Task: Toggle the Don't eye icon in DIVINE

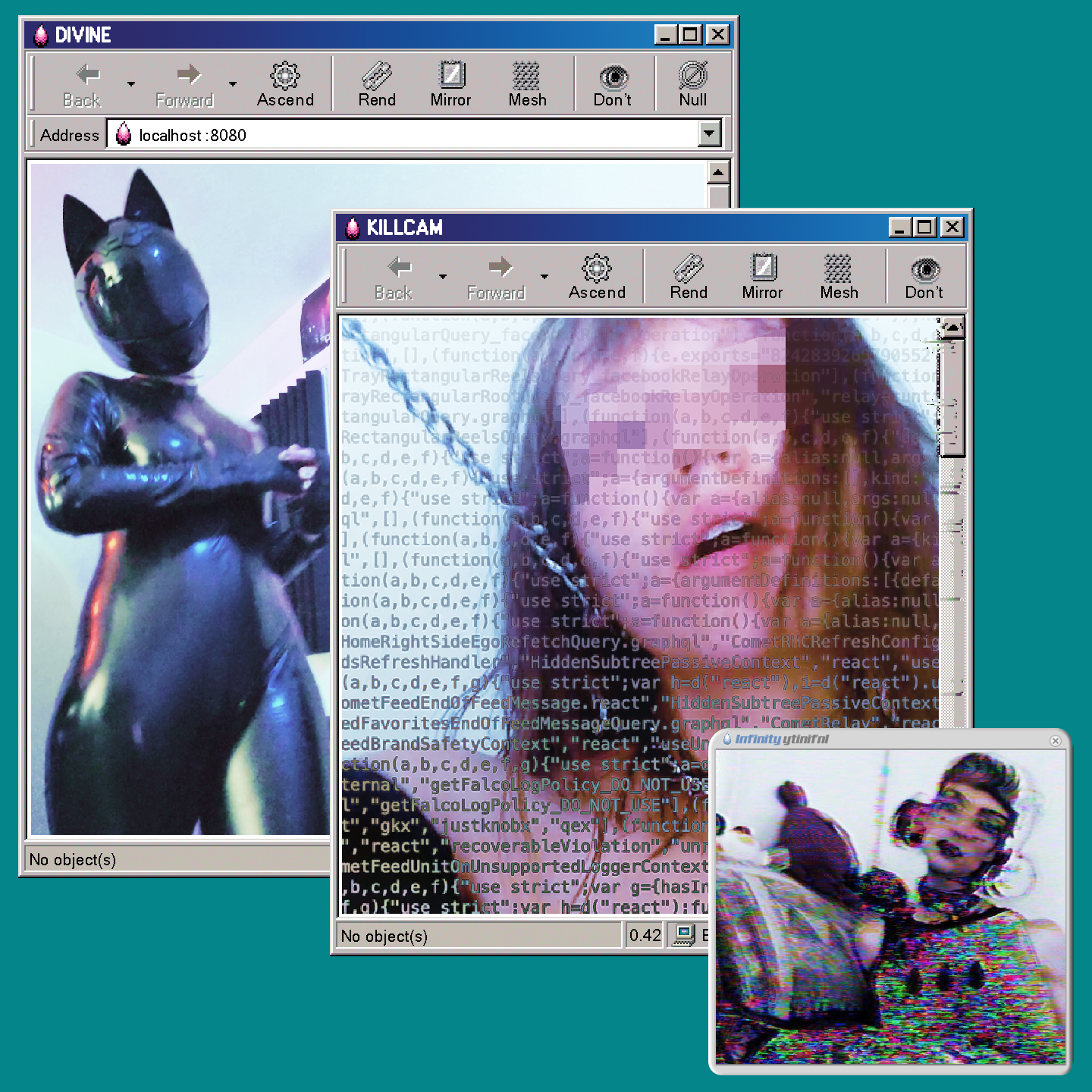Action: (613, 77)
